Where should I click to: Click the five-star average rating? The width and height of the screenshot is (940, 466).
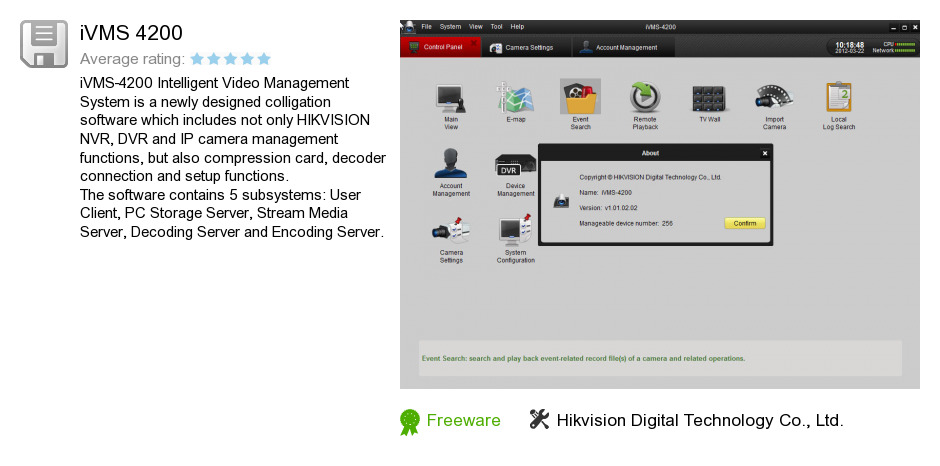(x=231, y=59)
